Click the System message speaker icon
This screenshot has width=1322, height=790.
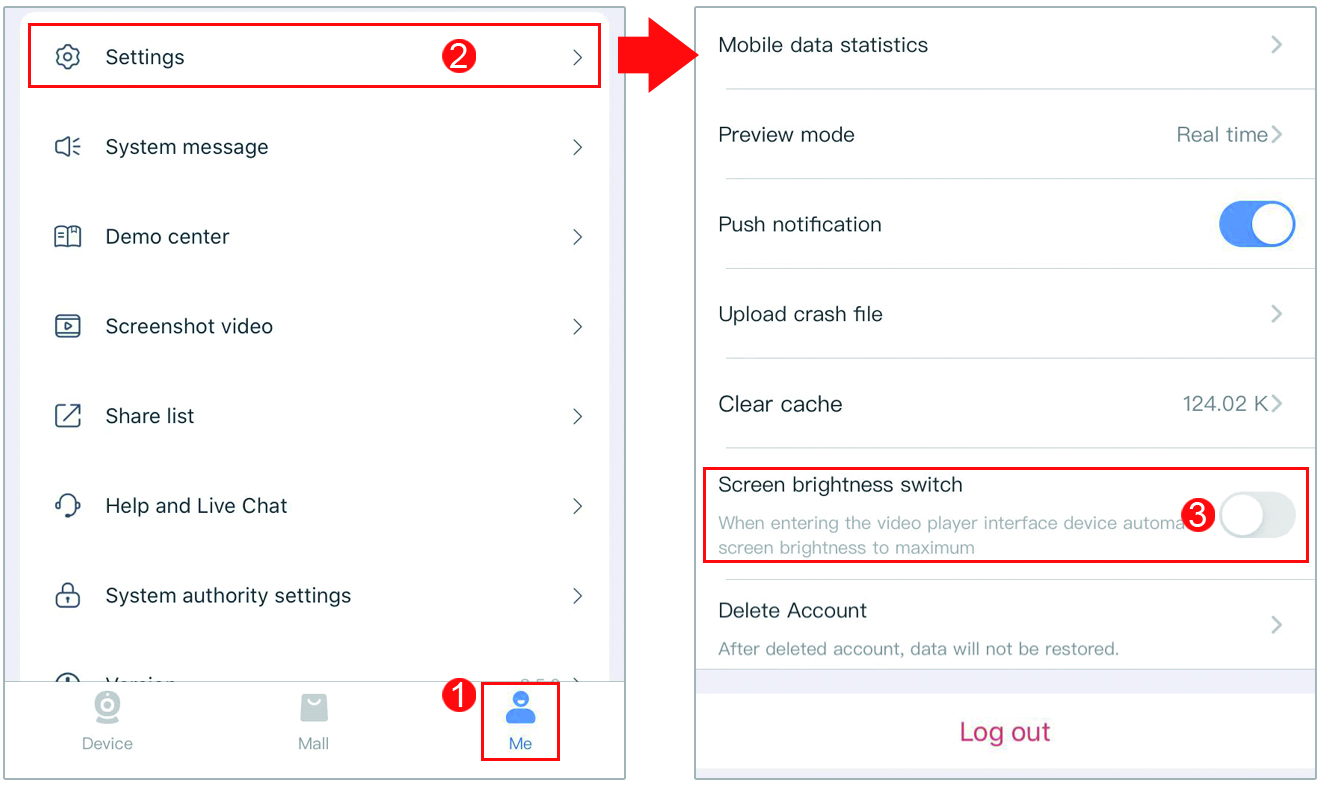click(x=67, y=147)
